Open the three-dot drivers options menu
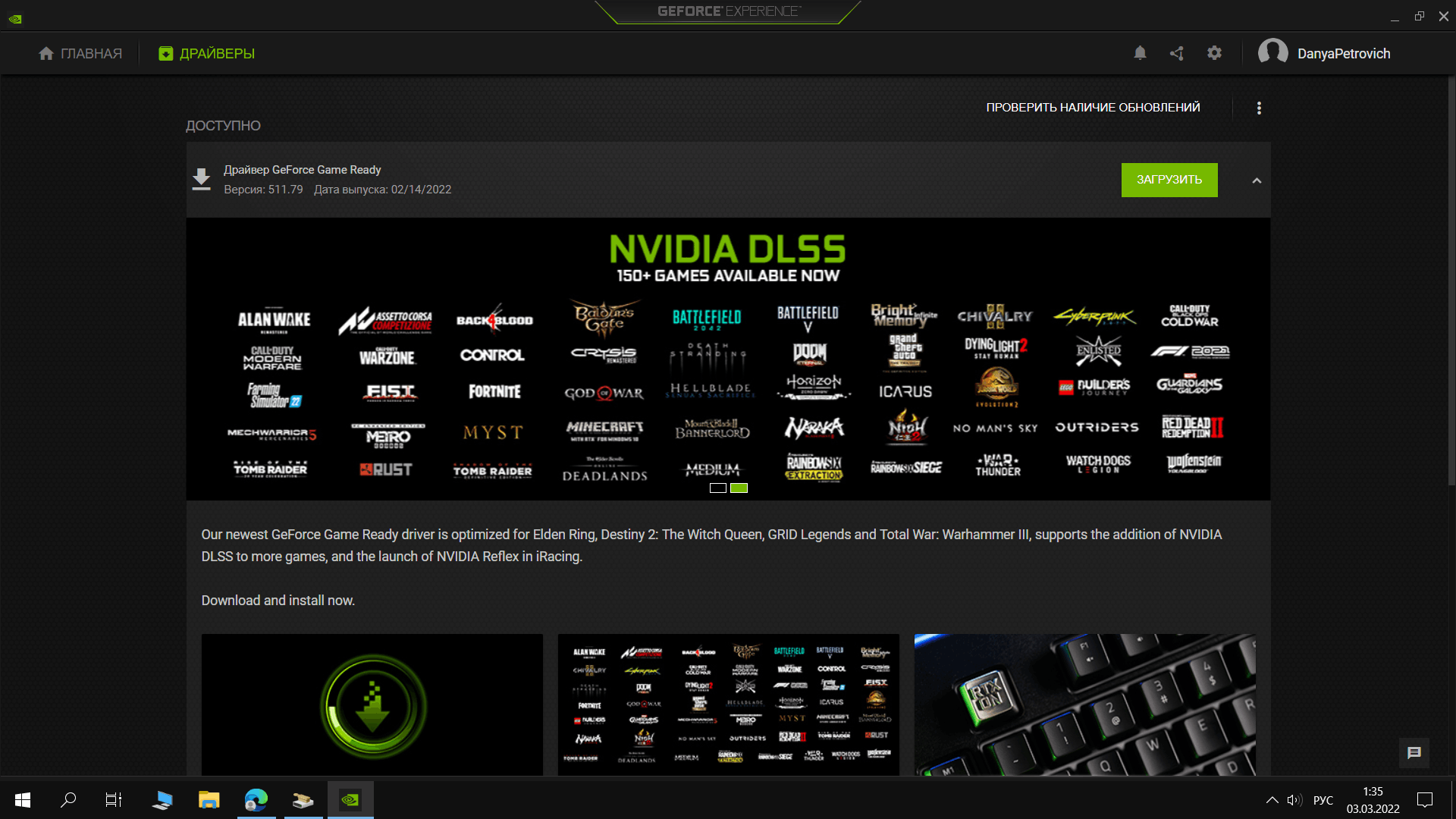The width and height of the screenshot is (1456, 819). pos(1259,108)
